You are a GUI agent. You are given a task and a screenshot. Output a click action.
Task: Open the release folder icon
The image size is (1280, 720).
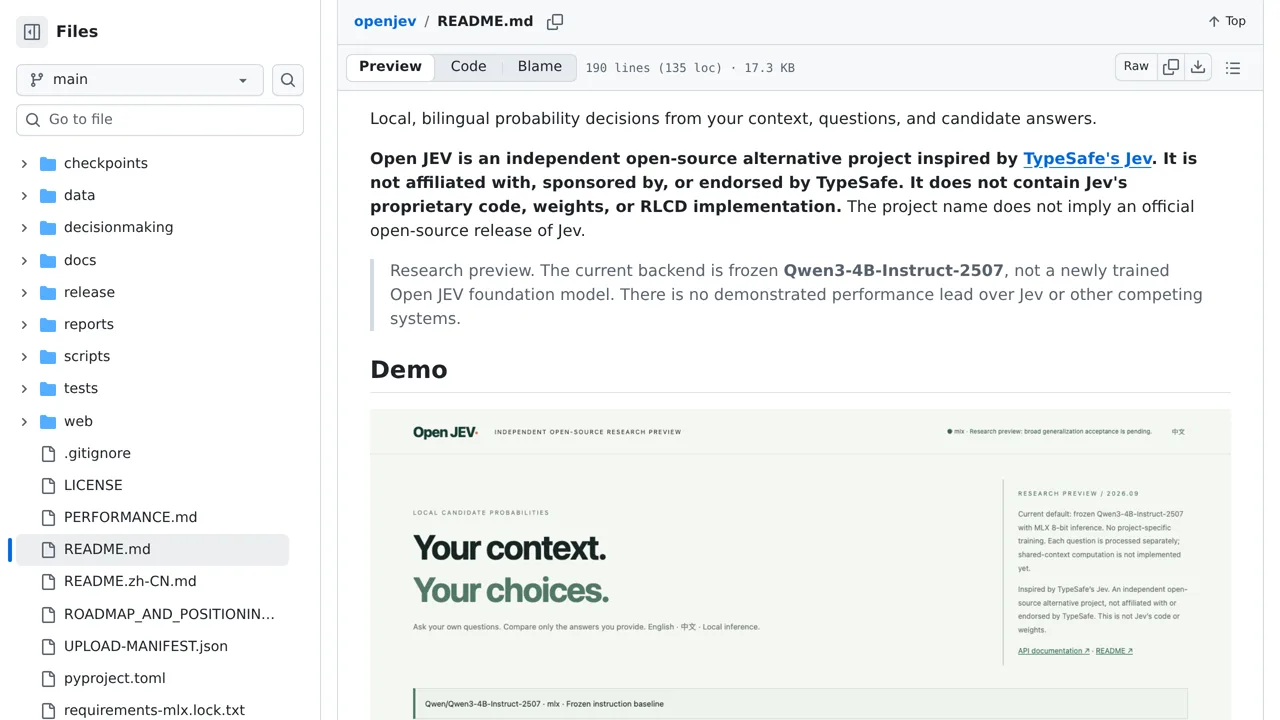[48, 292]
